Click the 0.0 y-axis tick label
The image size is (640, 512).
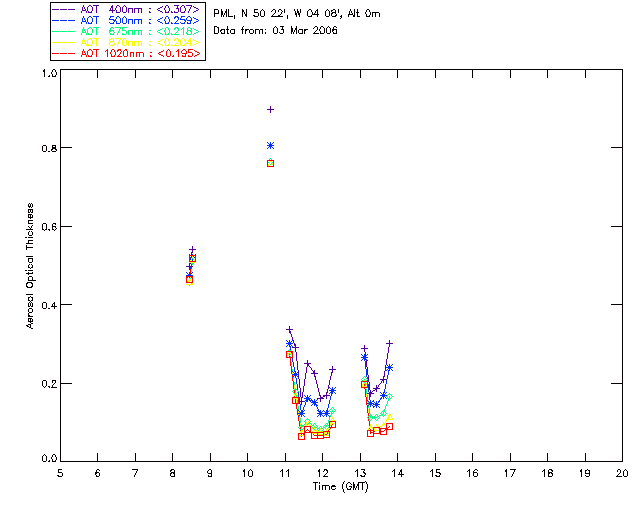(49, 459)
